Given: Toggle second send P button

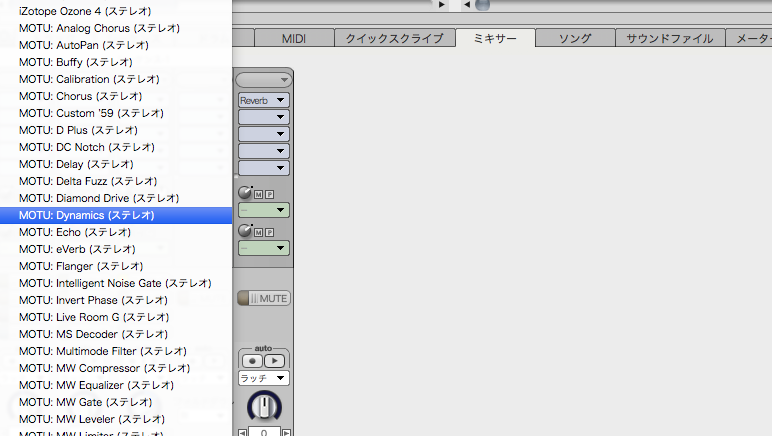Looking at the screenshot, I should 270,233.
